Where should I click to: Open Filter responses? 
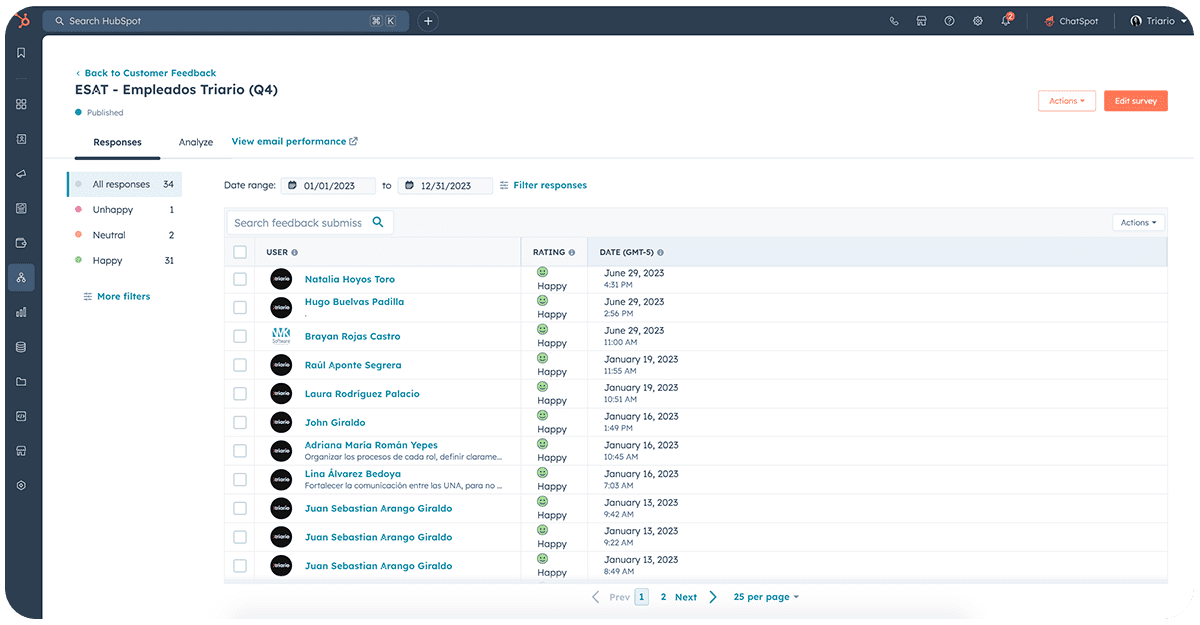(543, 185)
